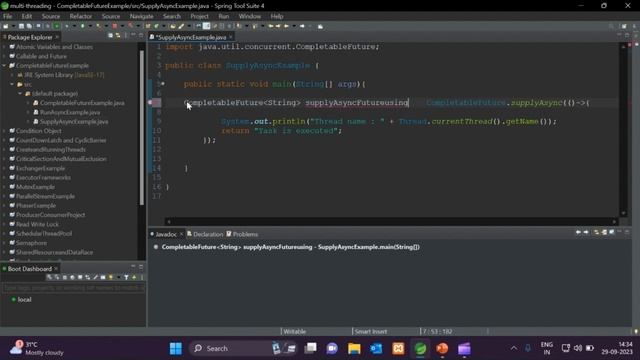This screenshot has width=640, height=360.
Task: Collapse the src folder node
Action: coord(12,84)
